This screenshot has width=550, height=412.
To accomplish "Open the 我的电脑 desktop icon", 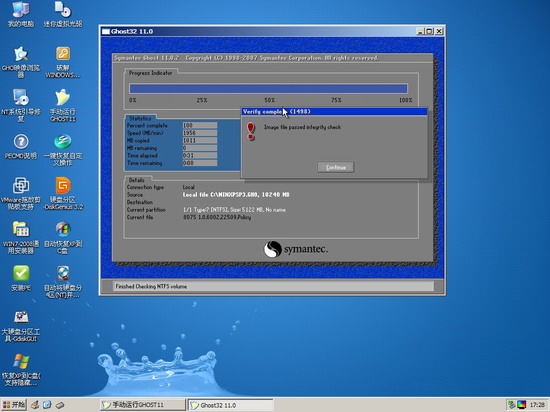I will [21, 15].
